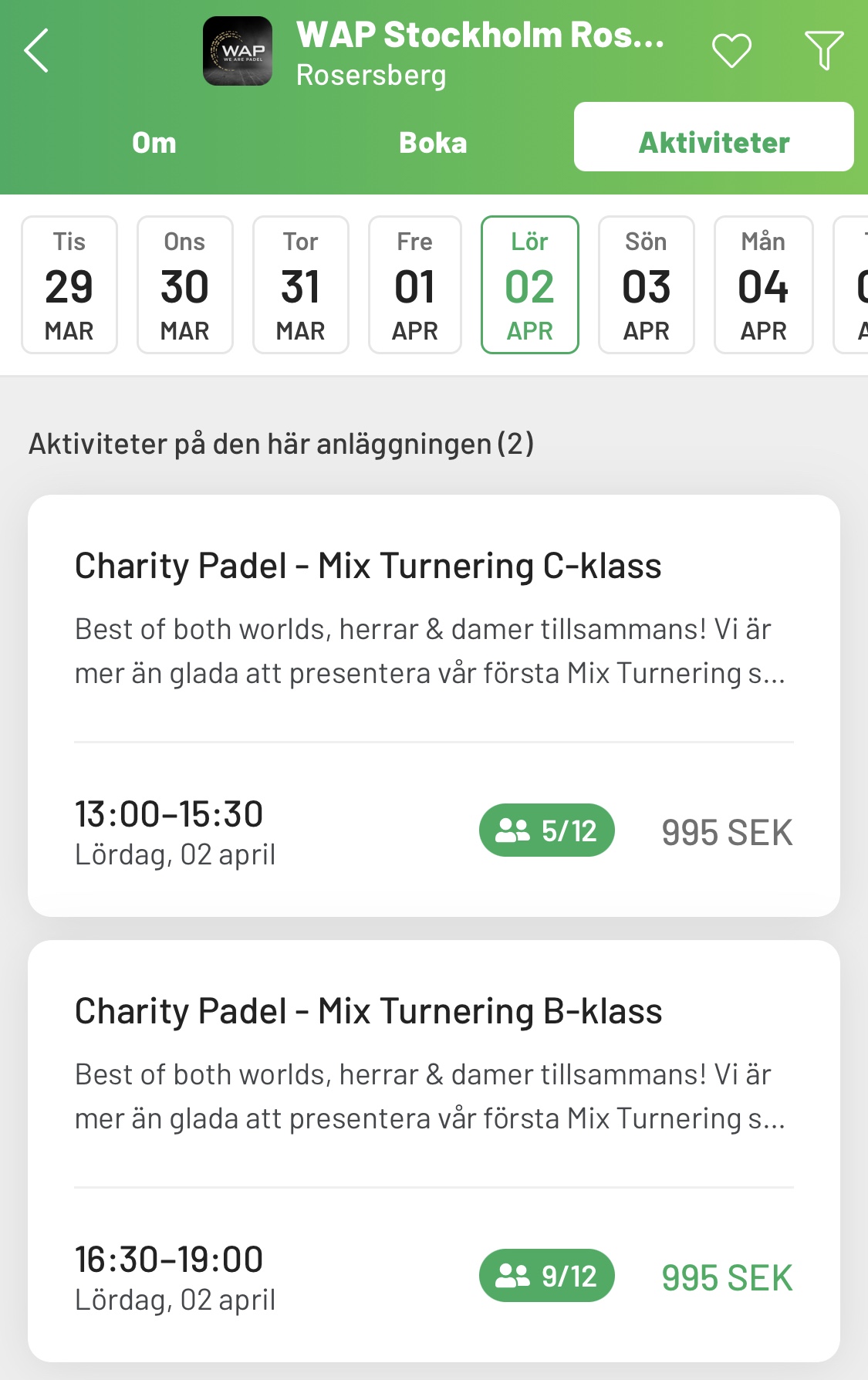Switch to the Boka tab

[433, 143]
